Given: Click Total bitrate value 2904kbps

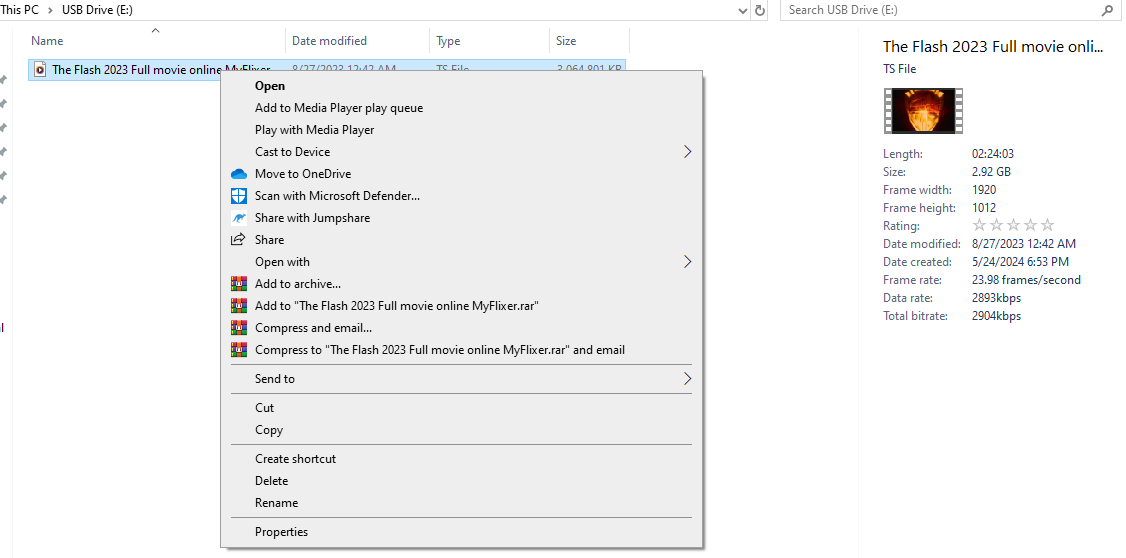Looking at the screenshot, I should [996, 316].
